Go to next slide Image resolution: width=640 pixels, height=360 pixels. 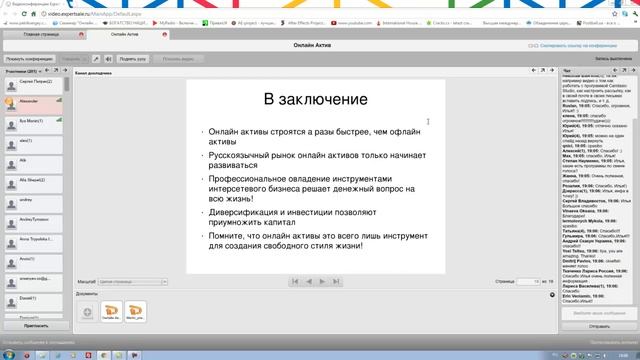click(x=322, y=282)
